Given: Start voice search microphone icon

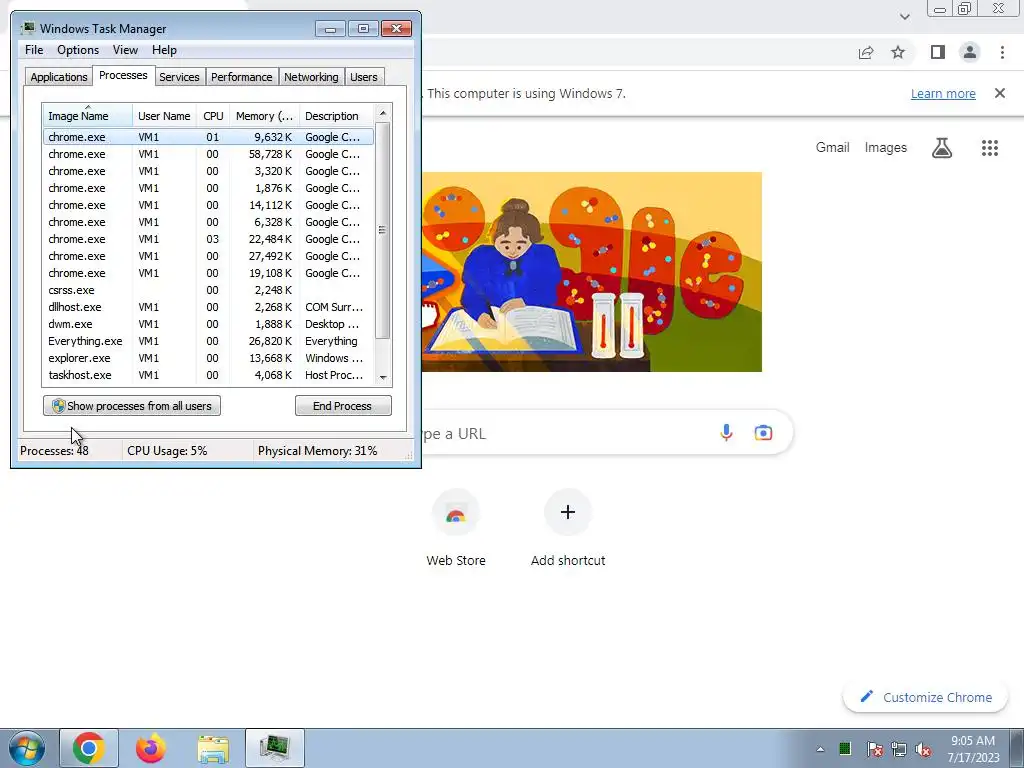Looking at the screenshot, I should pyautogui.click(x=726, y=432).
